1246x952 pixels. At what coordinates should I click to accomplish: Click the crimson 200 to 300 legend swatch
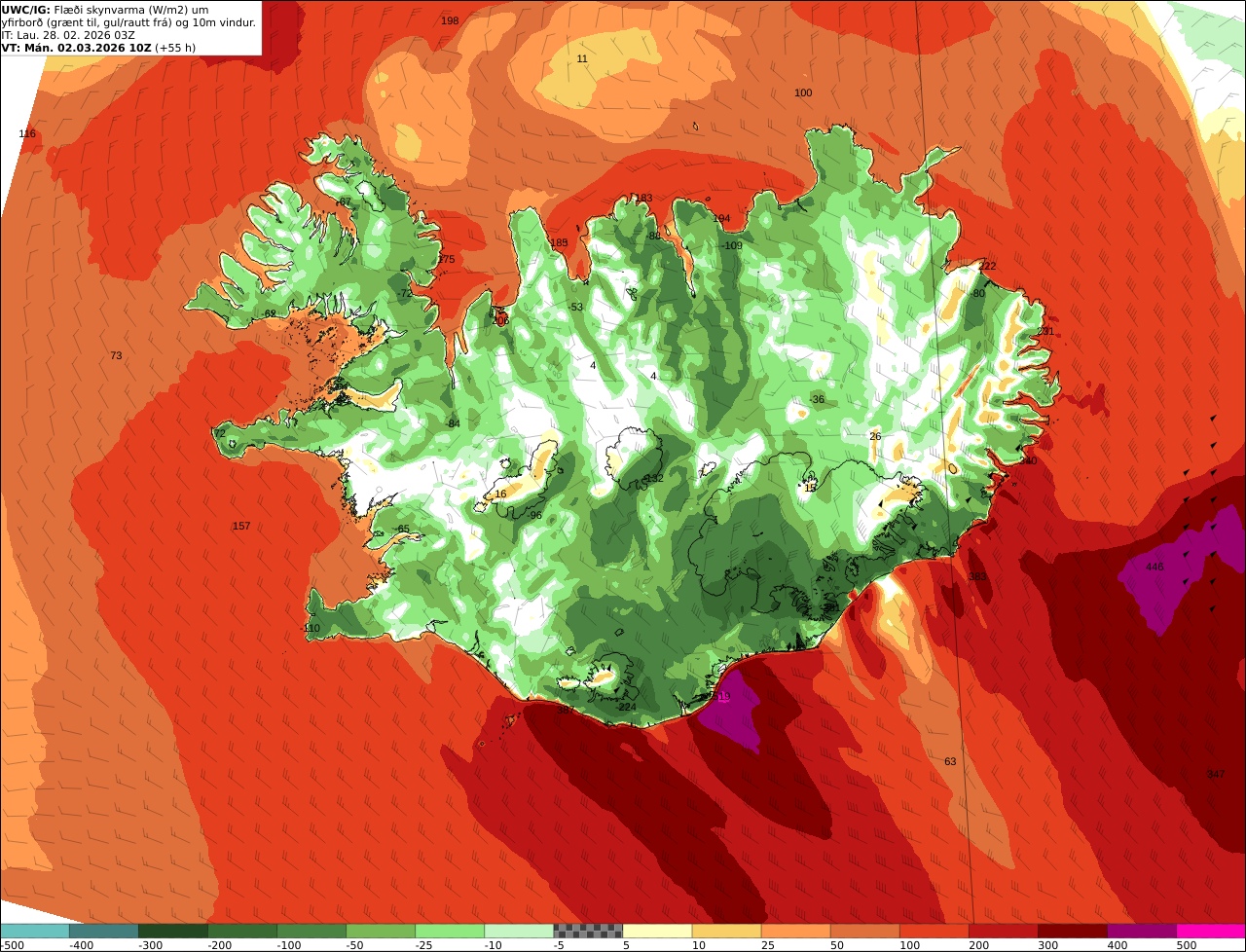(x=1002, y=931)
